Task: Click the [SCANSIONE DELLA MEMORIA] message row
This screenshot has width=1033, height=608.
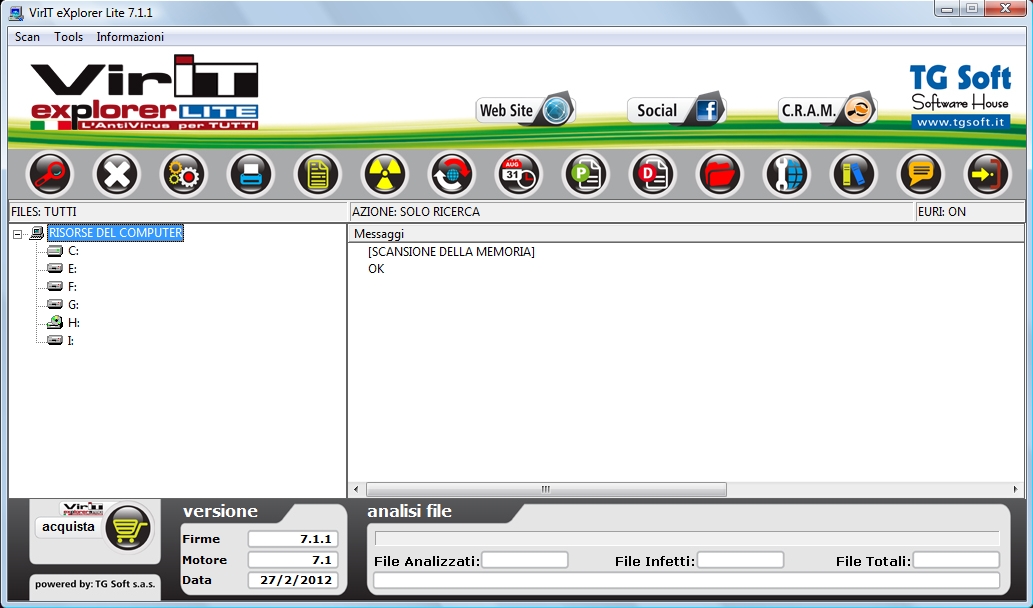Action: tap(451, 252)
